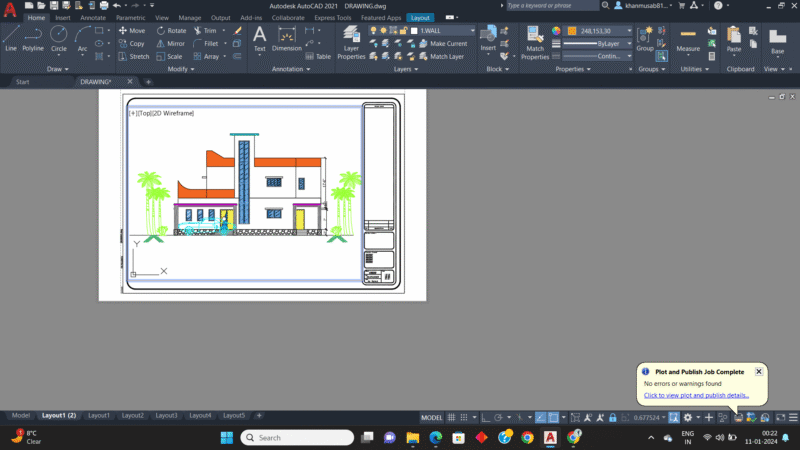Select the Dimension tool
The image size is (800, 450).
pos(287,39)
